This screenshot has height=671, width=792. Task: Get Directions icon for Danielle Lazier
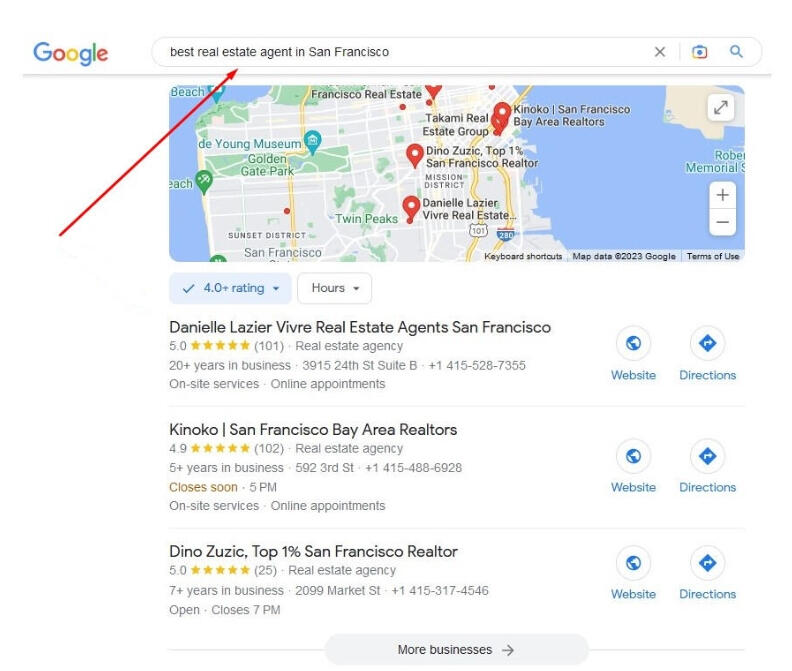(x=707, y=343)
